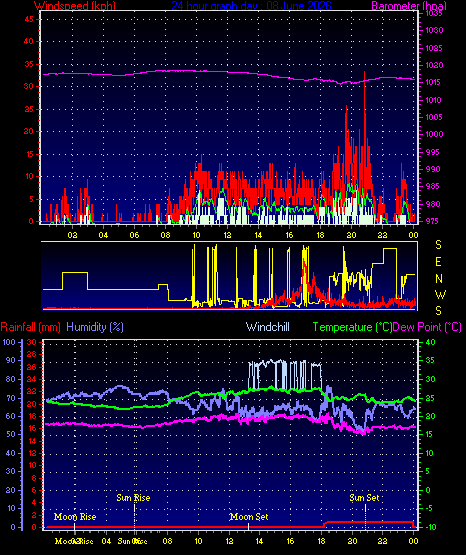Viewport: 466px width, 555px height.
Task: Select the Windchill legend label
Action: (x=267, y=327)
